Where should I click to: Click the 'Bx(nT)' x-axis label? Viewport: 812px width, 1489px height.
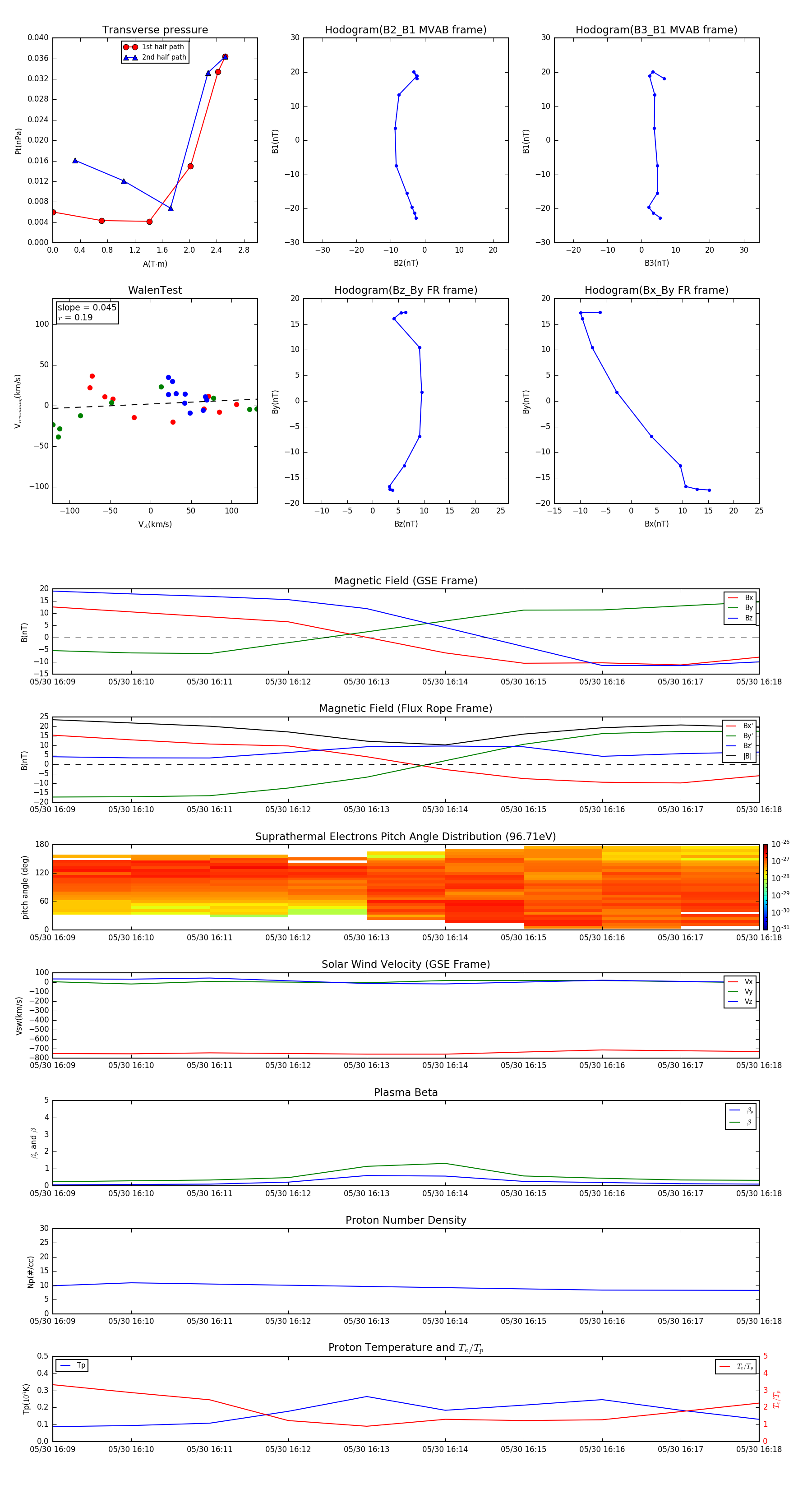coord(656,524)
